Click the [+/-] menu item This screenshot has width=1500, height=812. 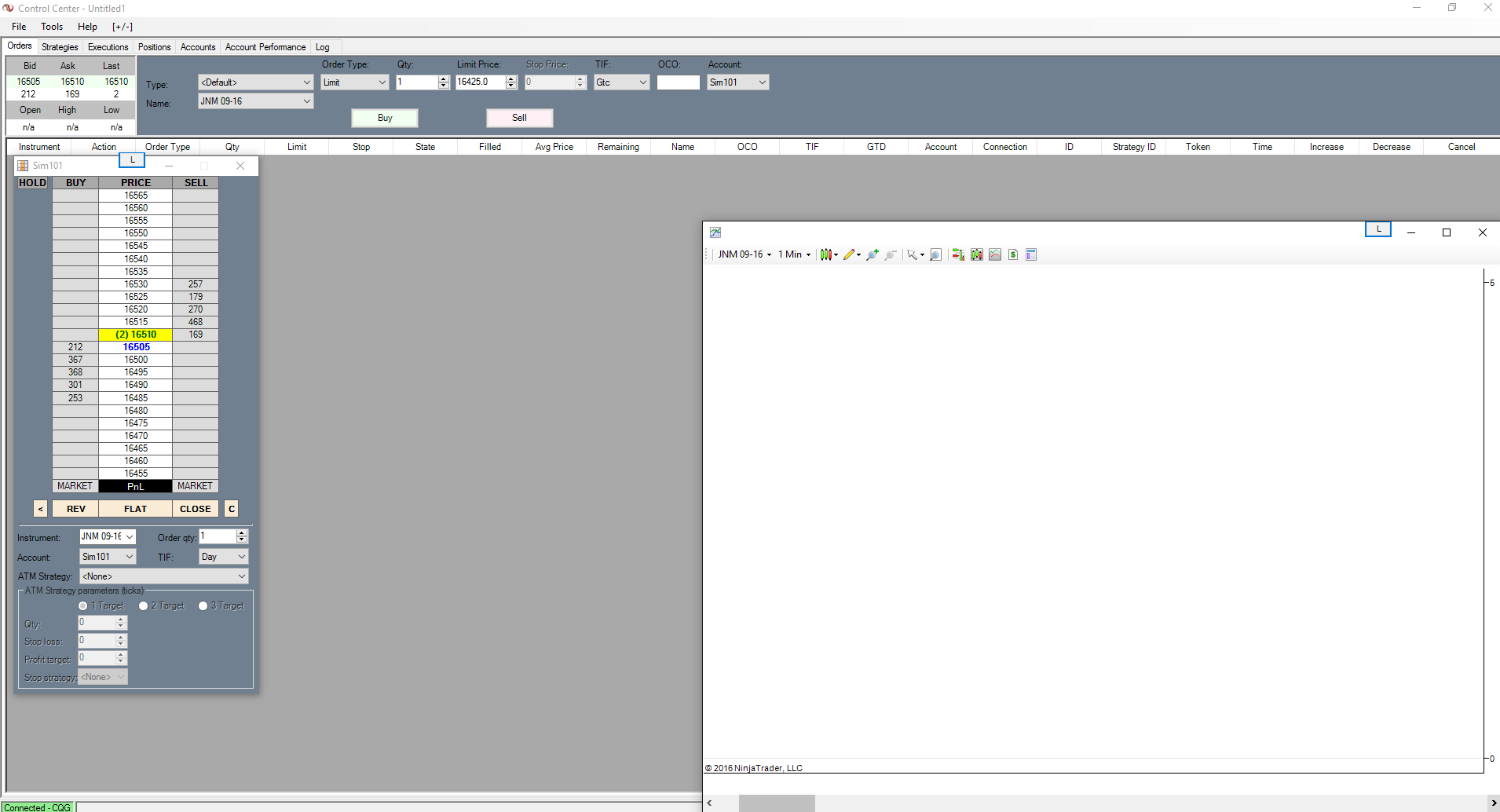click(x=123, y=27)
